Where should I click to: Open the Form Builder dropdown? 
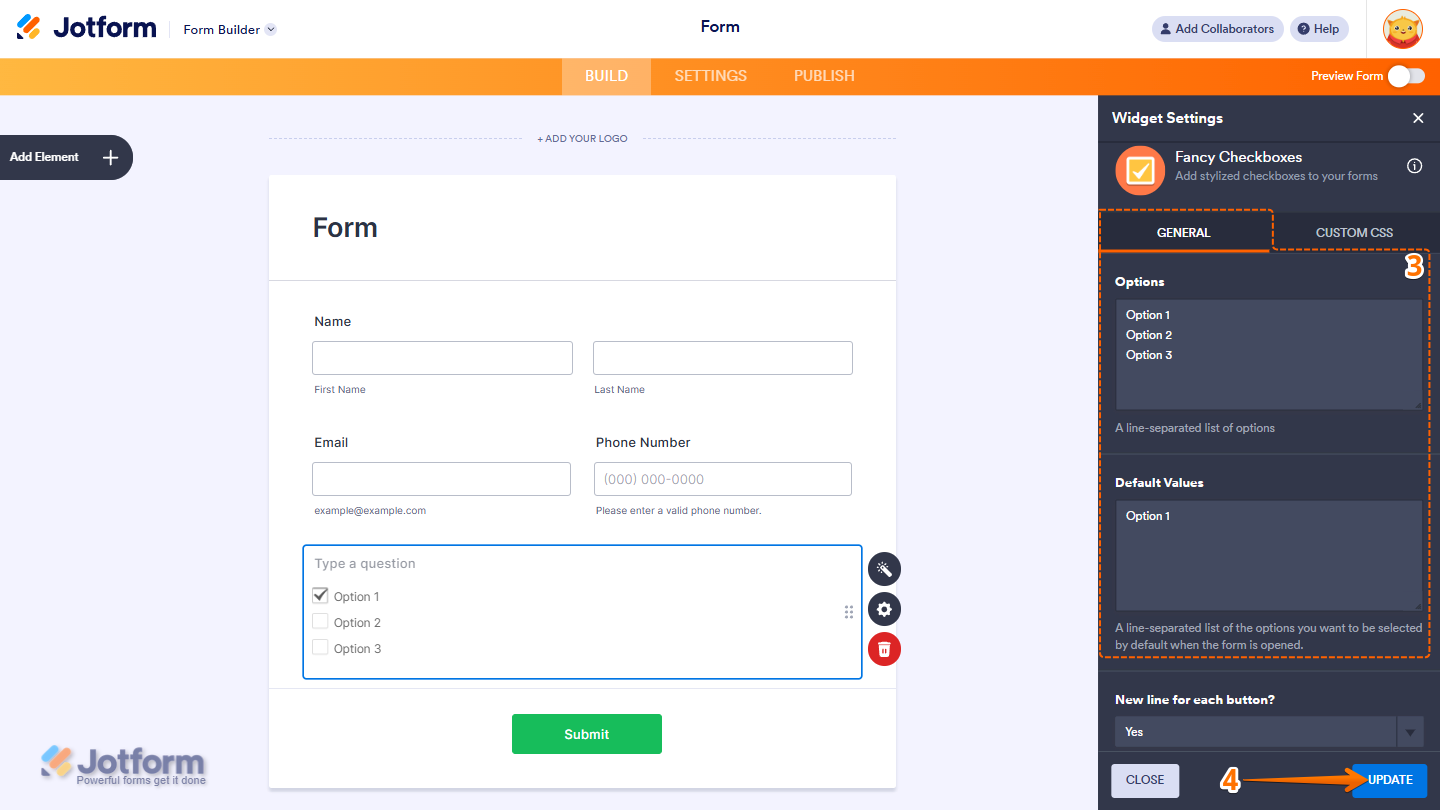pyautogui.click(x=229, y=29)
